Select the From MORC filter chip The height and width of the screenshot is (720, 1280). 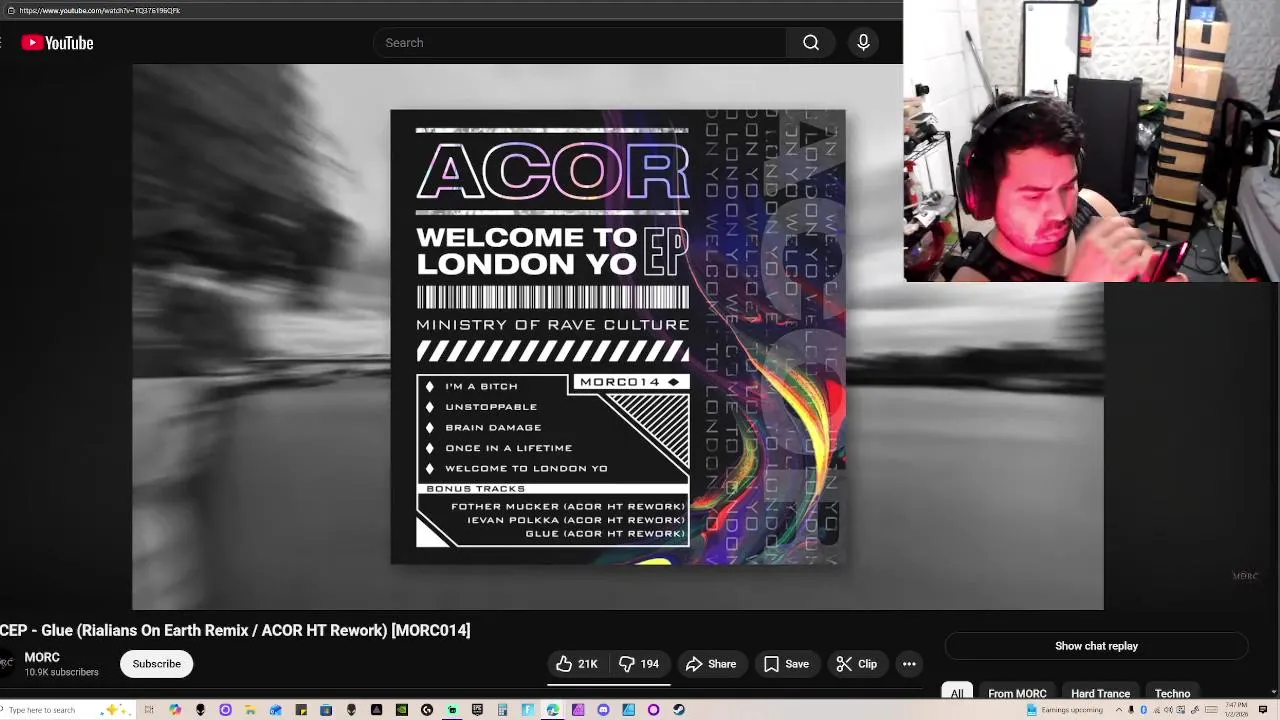1017,693
